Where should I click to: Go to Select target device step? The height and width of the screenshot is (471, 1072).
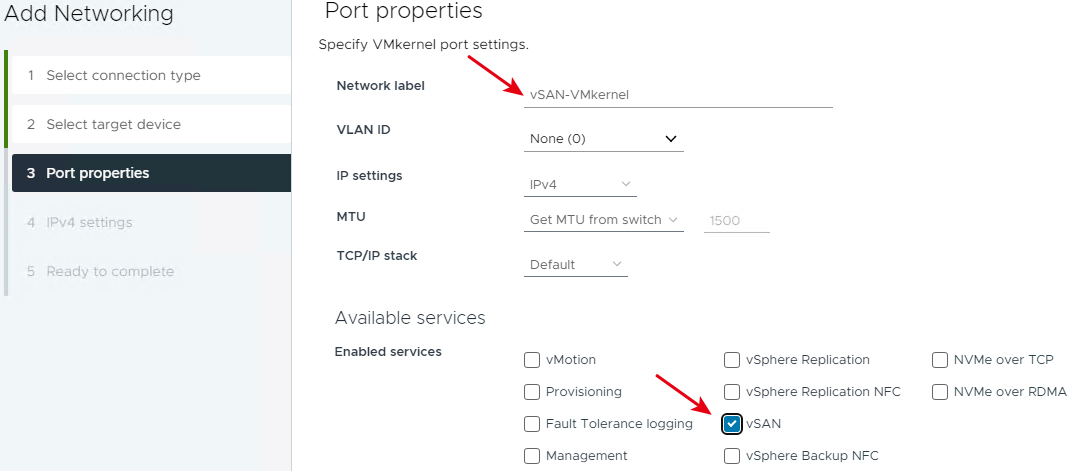[x=113, y=125]
